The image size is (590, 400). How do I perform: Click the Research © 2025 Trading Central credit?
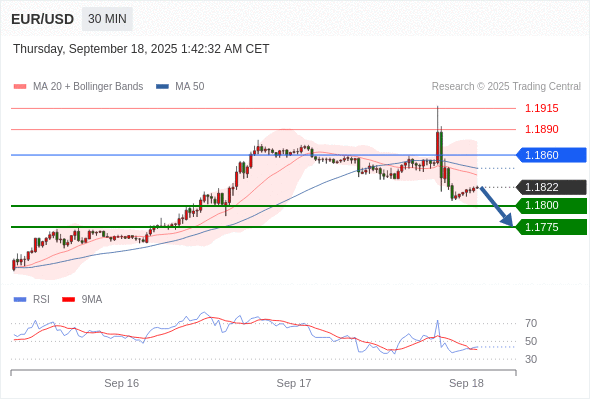click(x=506, y=87)
